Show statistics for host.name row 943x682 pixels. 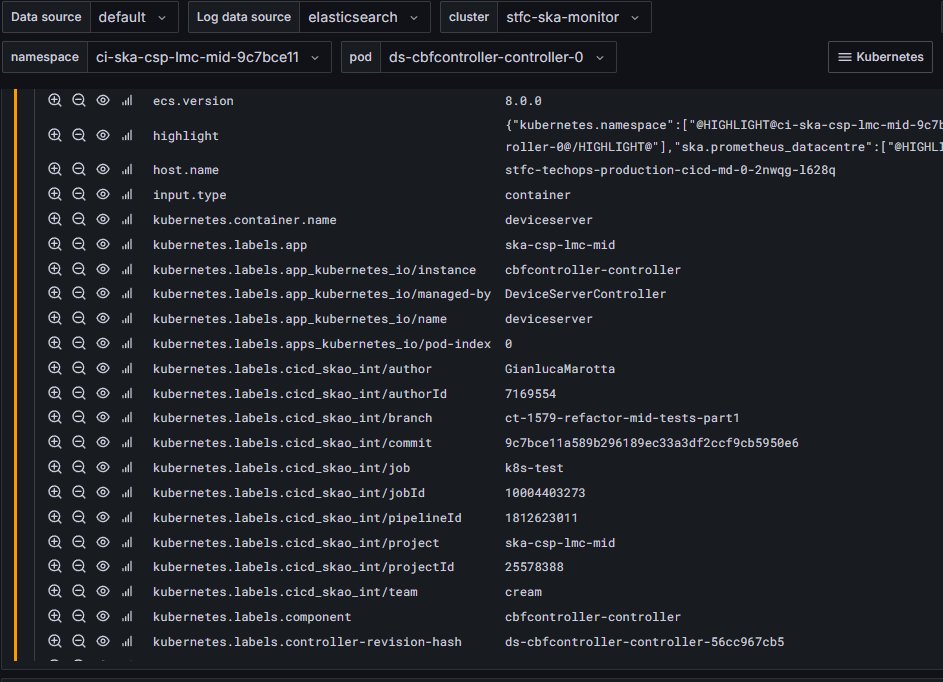click(127, 170)
